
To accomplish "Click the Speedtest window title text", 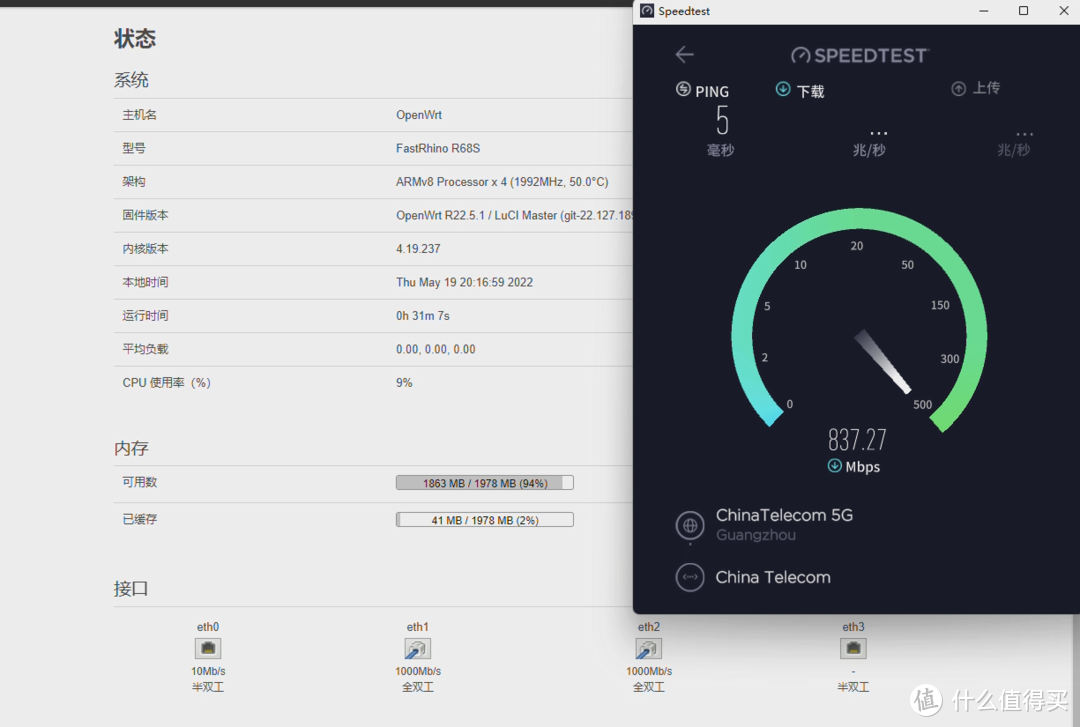I will pyautogui.click(x=684, y=11).
